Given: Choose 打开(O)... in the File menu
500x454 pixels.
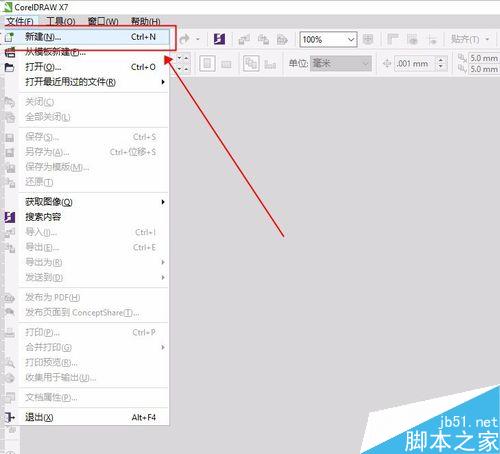Looking at the screenshot, I should click(x=87, y=67).
